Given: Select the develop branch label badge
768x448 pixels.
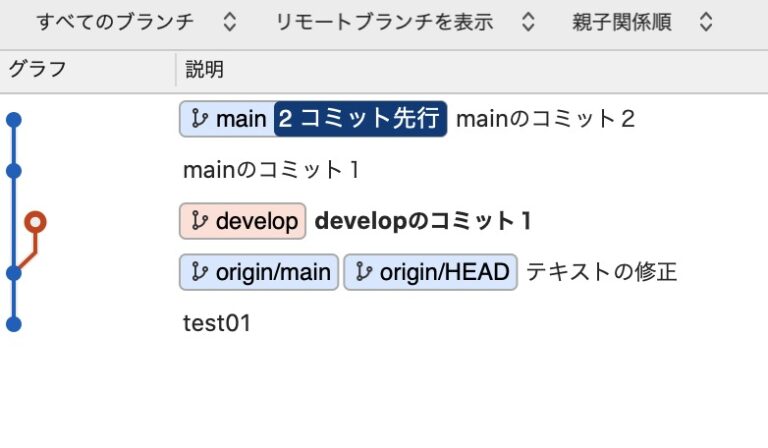Looking at the screenshot, I should (243, 221).
